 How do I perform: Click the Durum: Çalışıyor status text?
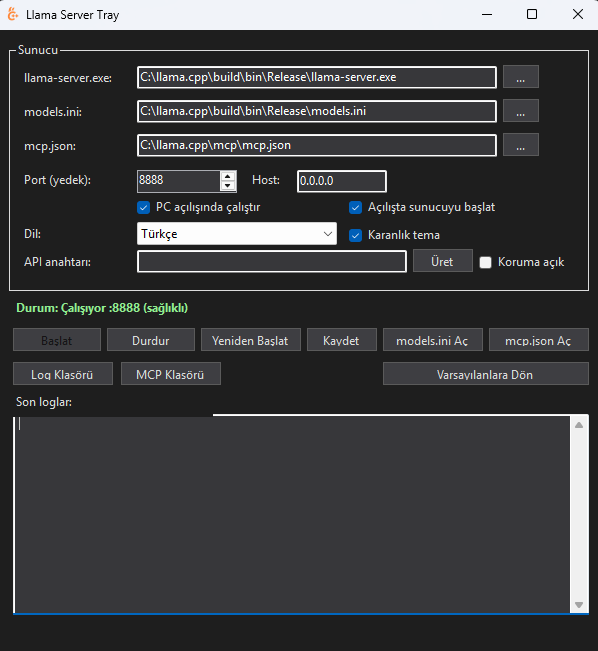click(x=102, y=308)
